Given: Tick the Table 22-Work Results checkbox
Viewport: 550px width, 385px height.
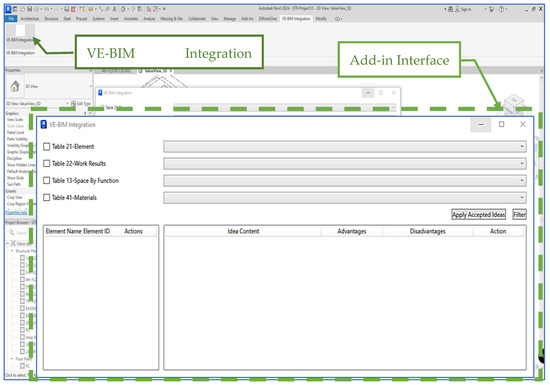Looking at the screenshot, I should (x=47, y=163).
